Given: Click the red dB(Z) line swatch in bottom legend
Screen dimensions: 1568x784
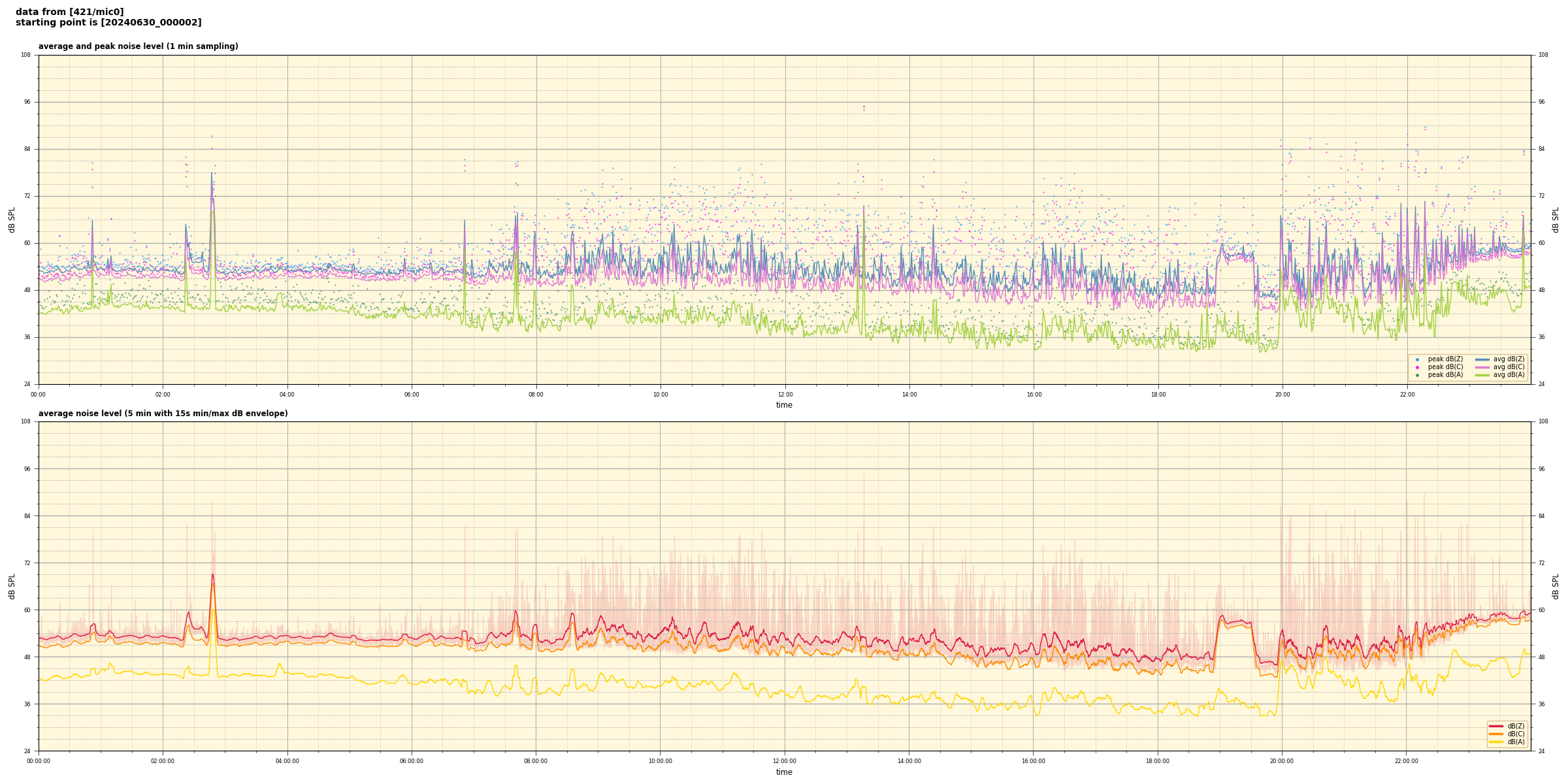Looking at the screenshot, I should 1496,726.
